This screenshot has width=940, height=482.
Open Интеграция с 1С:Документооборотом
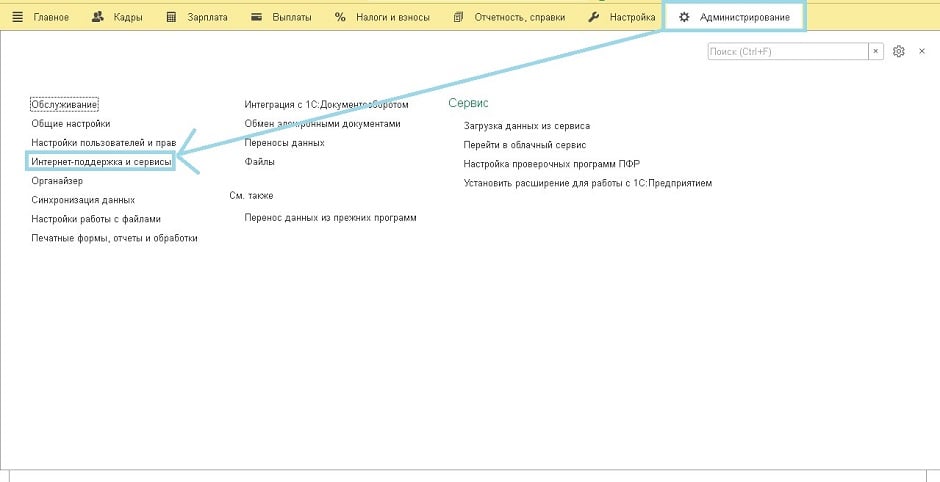click(x=326, y=104)
